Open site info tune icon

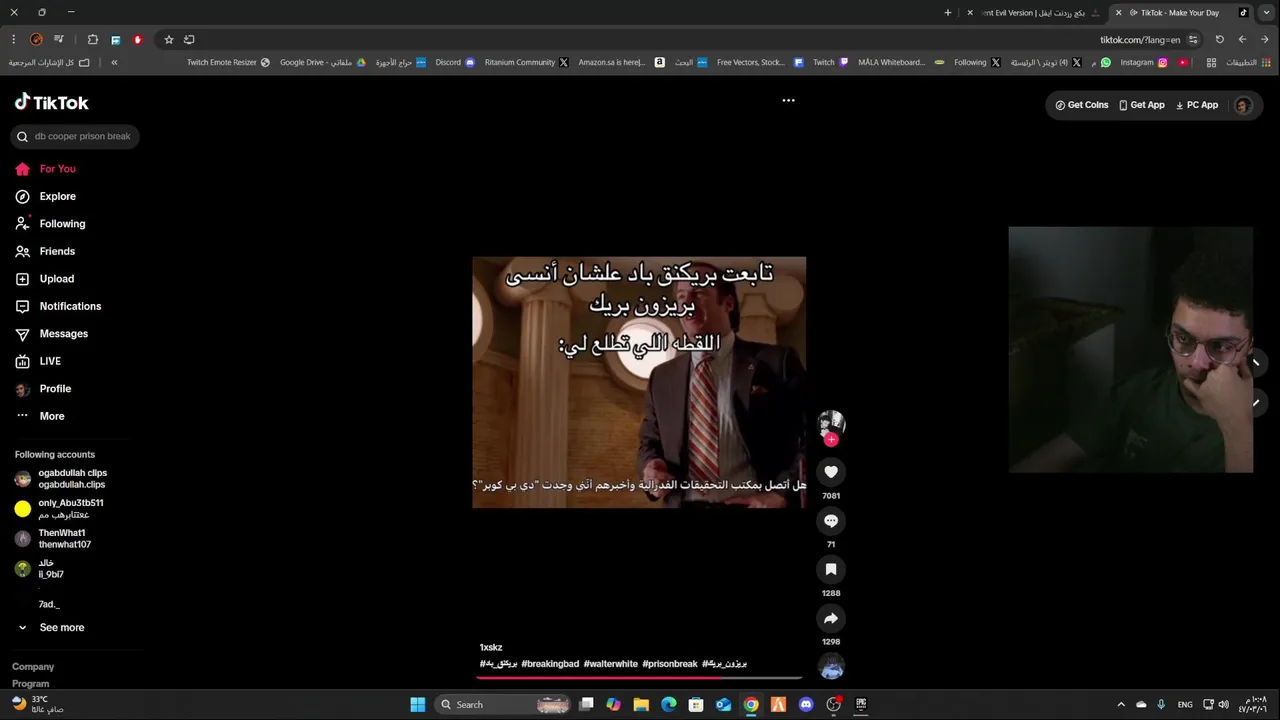pyautogui.click(x=1193, y=40)
